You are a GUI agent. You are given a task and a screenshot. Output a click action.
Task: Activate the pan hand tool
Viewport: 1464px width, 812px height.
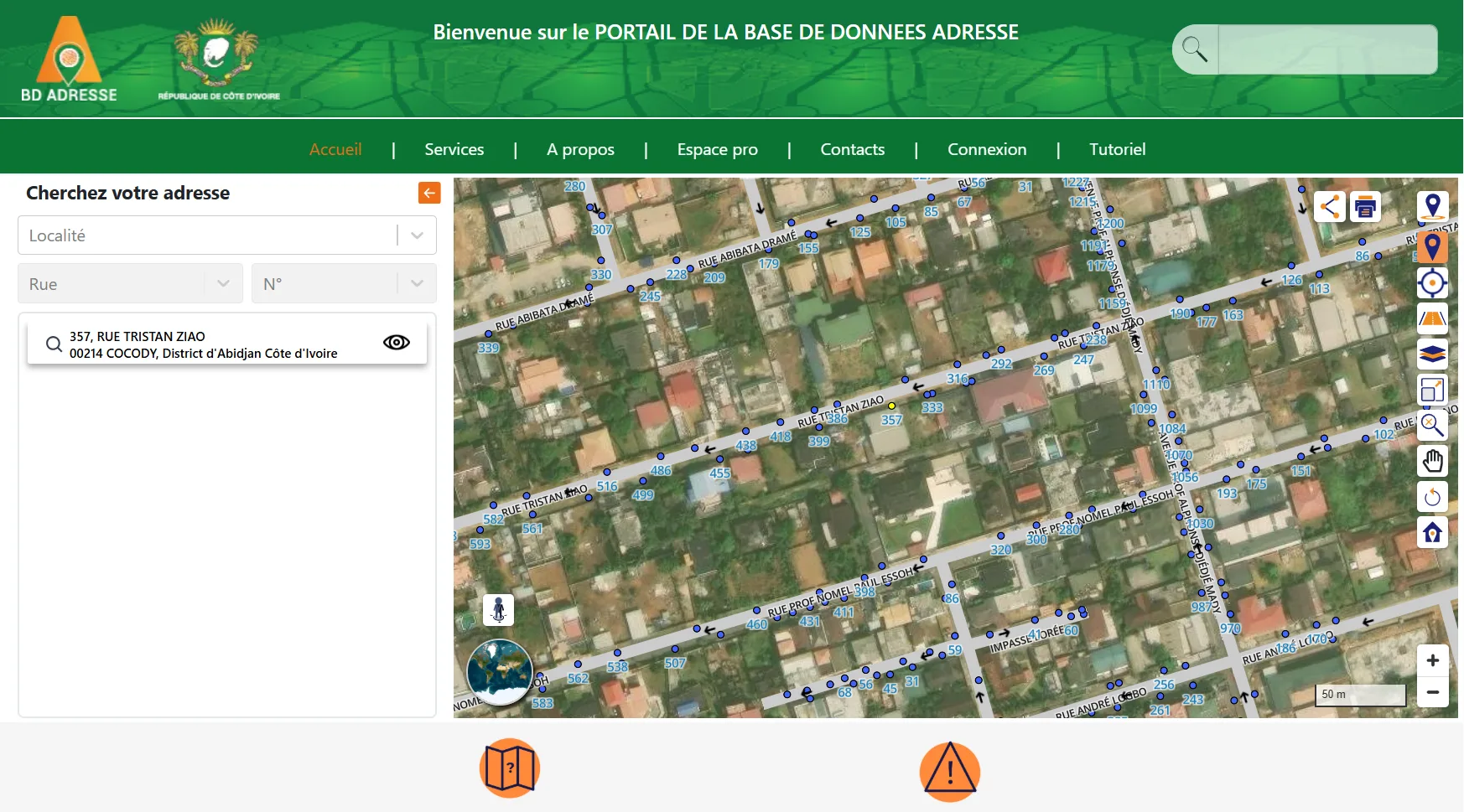(x=1432, y=461)
